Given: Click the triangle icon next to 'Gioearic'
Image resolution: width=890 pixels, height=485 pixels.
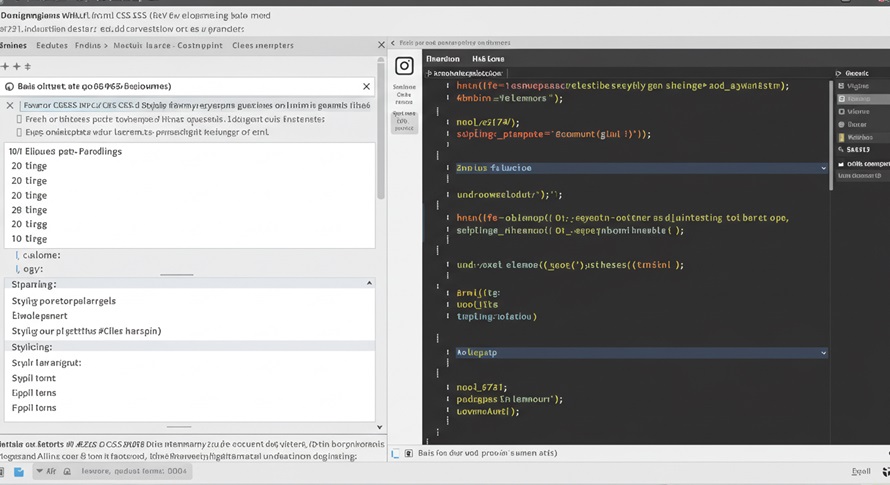Looking at the screenshot, I should [x=838, y=73].
